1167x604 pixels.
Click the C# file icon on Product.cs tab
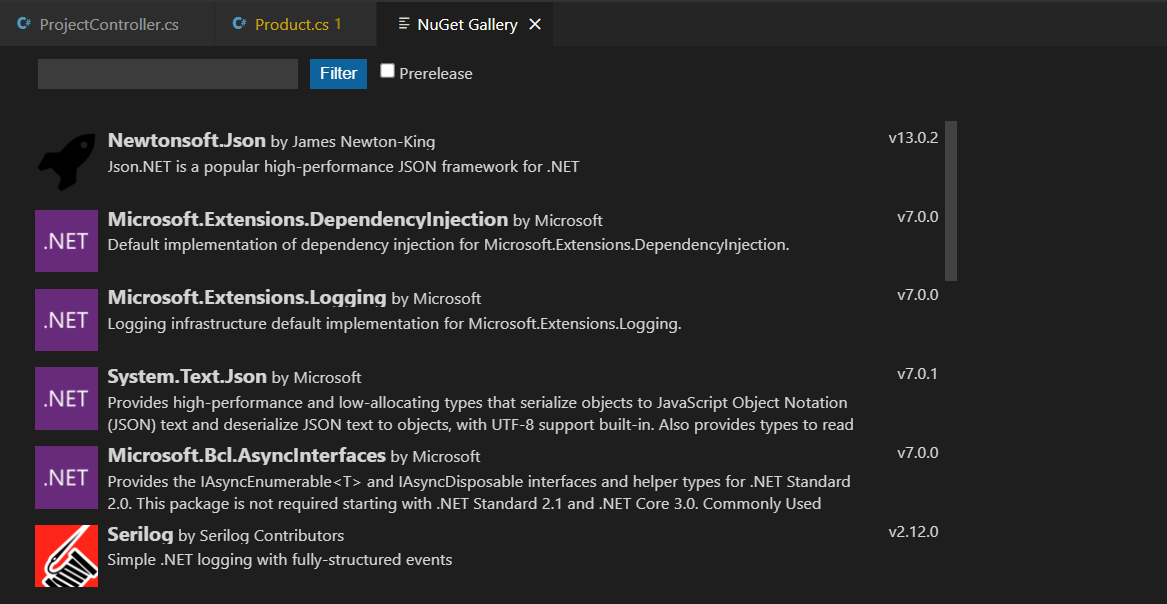pyautogui.click(x=240, y=24)
